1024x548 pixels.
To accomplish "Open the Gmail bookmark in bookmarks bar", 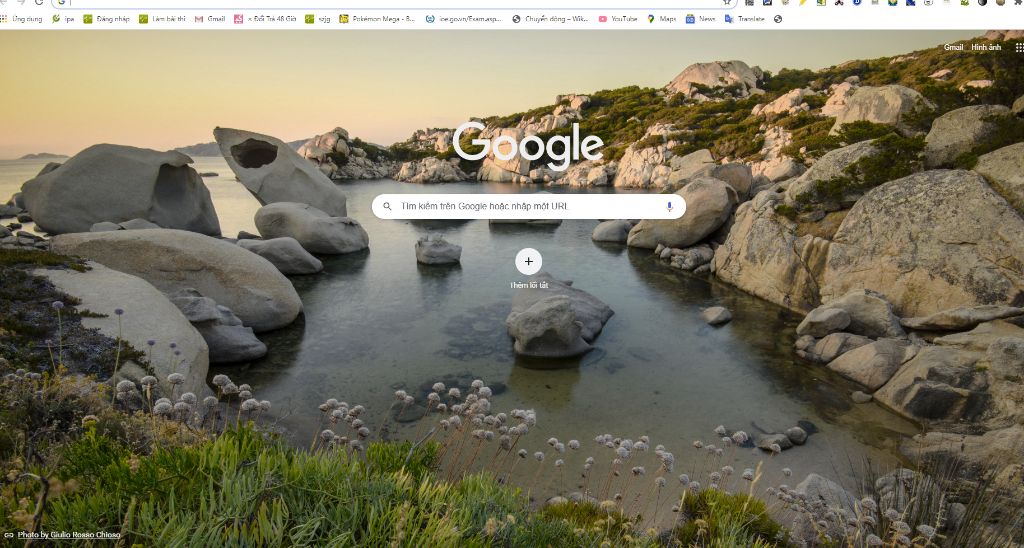I will (x=210, y=19).
